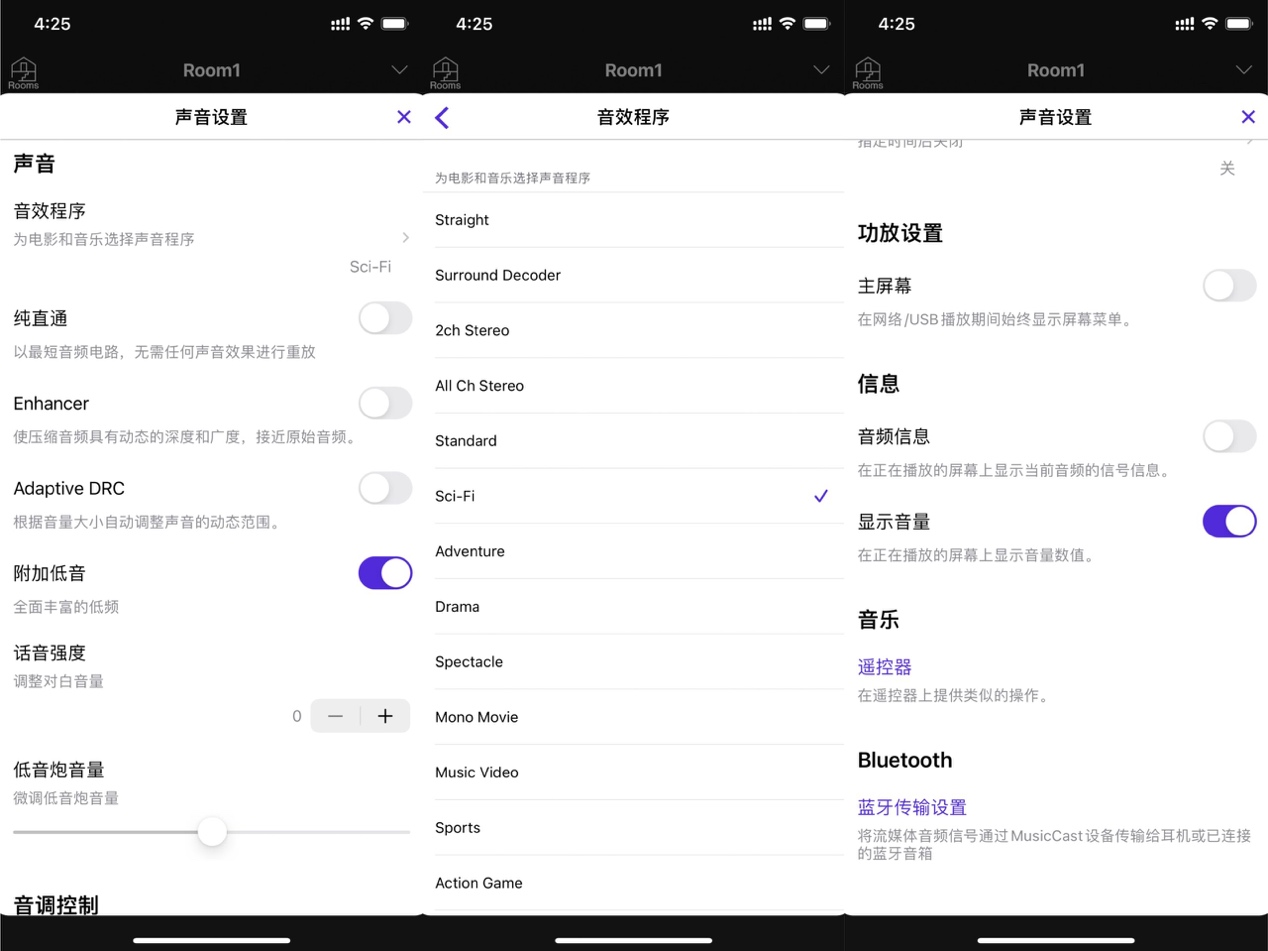Viewport: 1268px width, 951px height.
Task: Open Rooms icon in left screen
Action: (23, 72)
